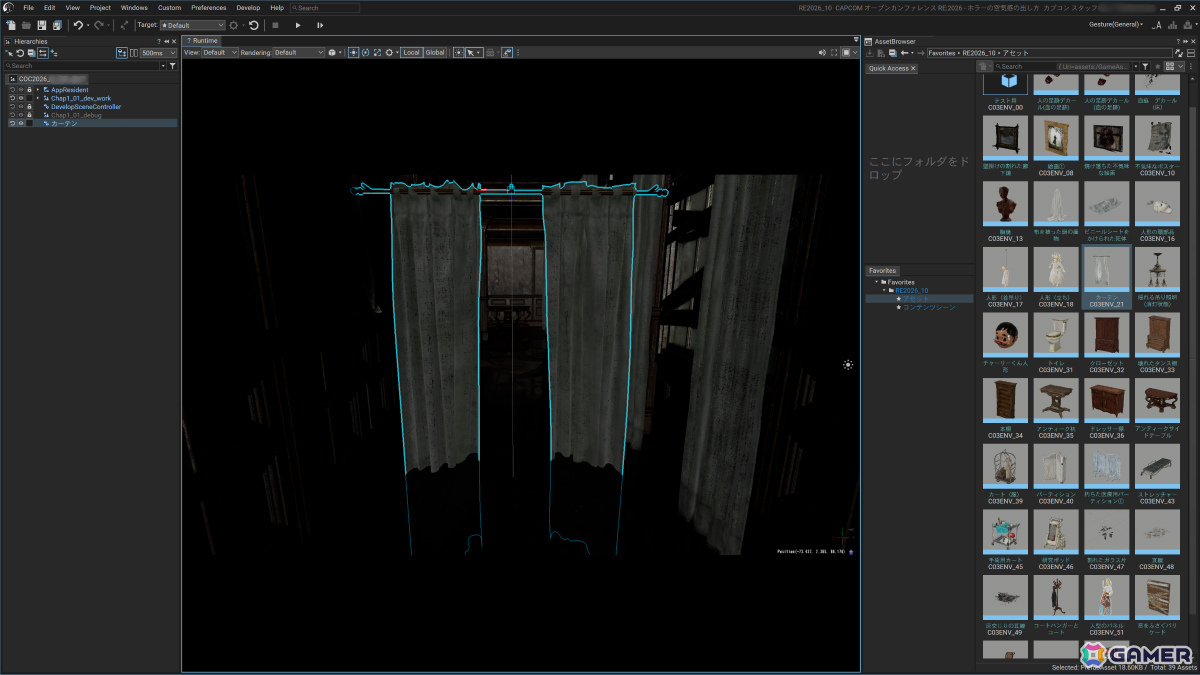This screenshot has height=675, width=1200.
Task: Click the shading sphere icon in viewport toolbar
Action: [332, 52]
